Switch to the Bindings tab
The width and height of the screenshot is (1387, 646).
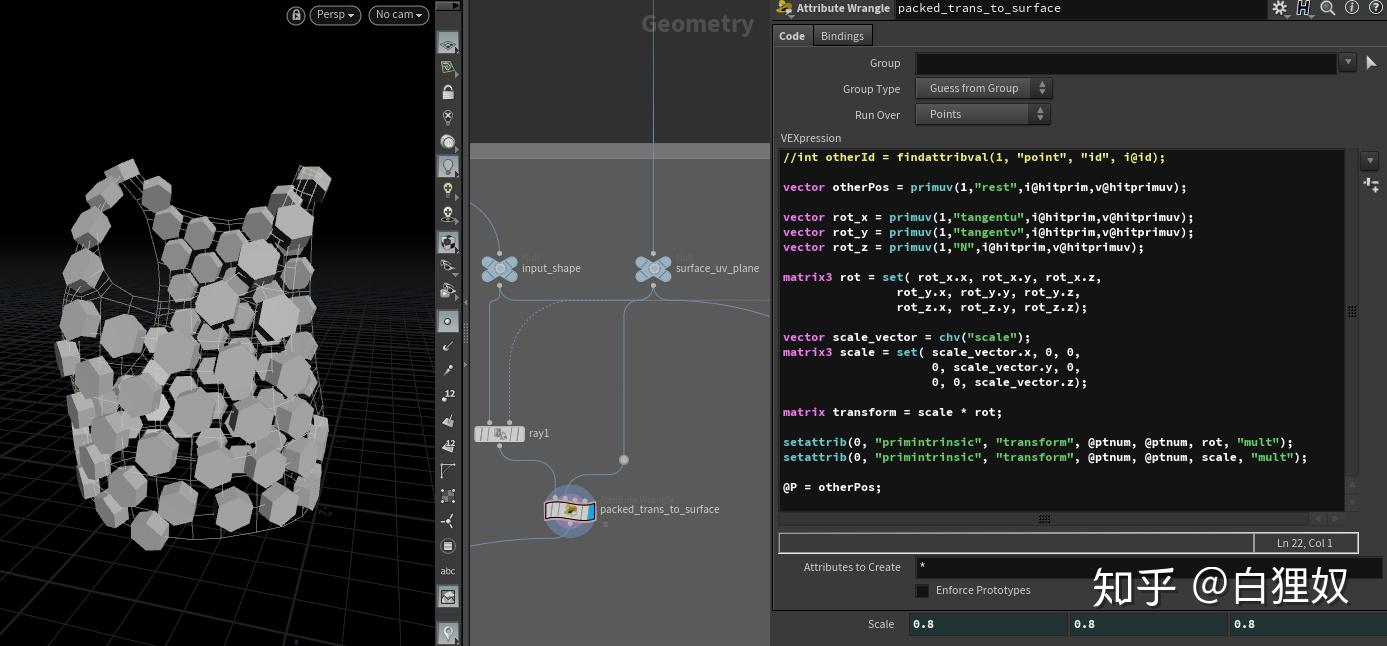842,36
